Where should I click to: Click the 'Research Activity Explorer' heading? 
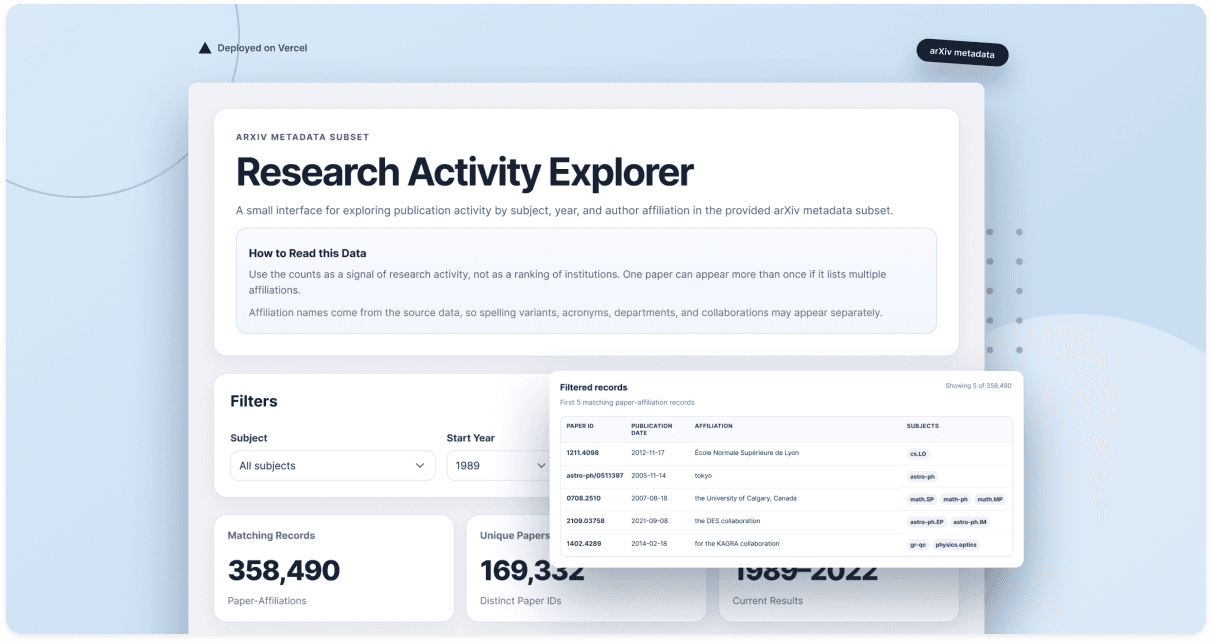point(464,172)
